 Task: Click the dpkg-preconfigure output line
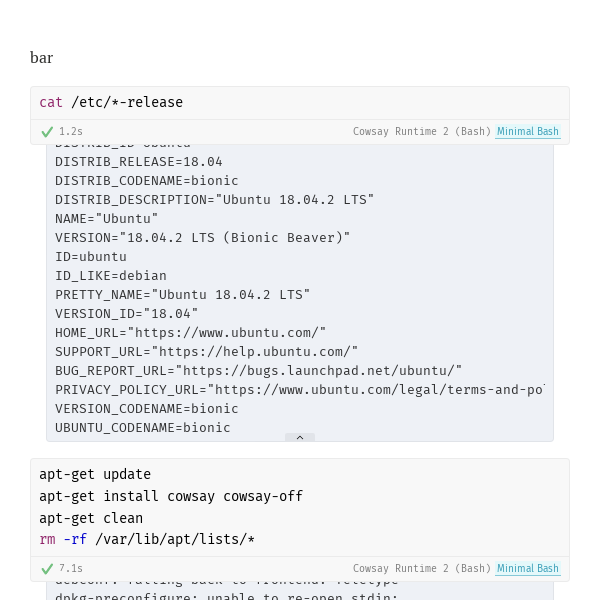click(226, 596)
